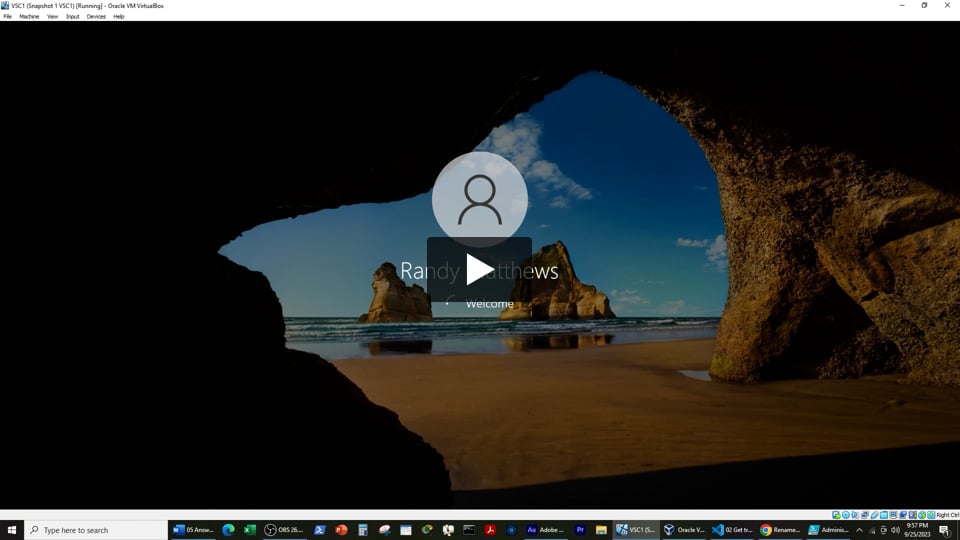Open the Devices menu
Viewport: 960px width, 540px height.
click(x=96, y=16)
